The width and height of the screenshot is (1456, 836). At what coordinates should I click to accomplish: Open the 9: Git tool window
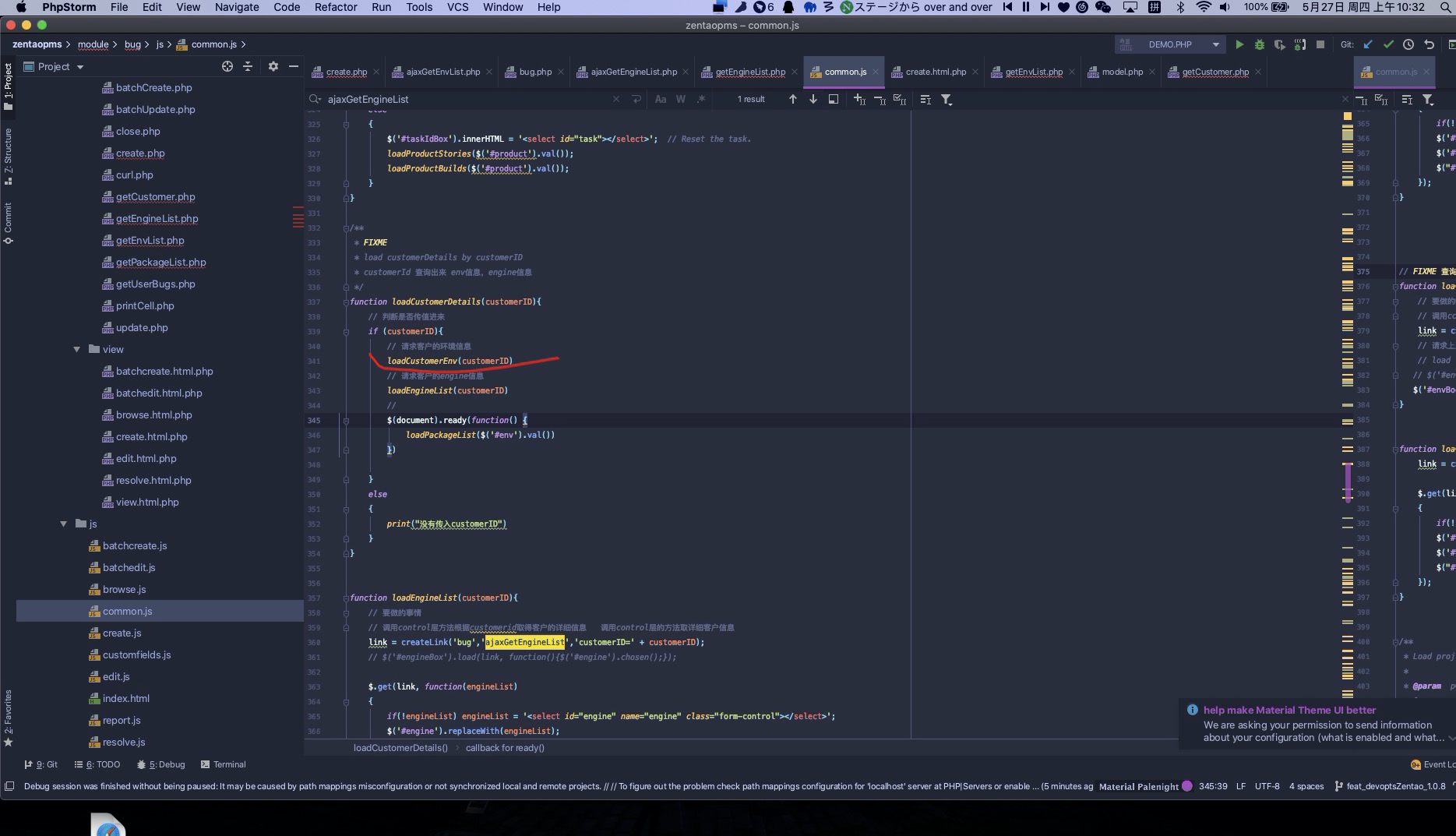pos(41,764)
